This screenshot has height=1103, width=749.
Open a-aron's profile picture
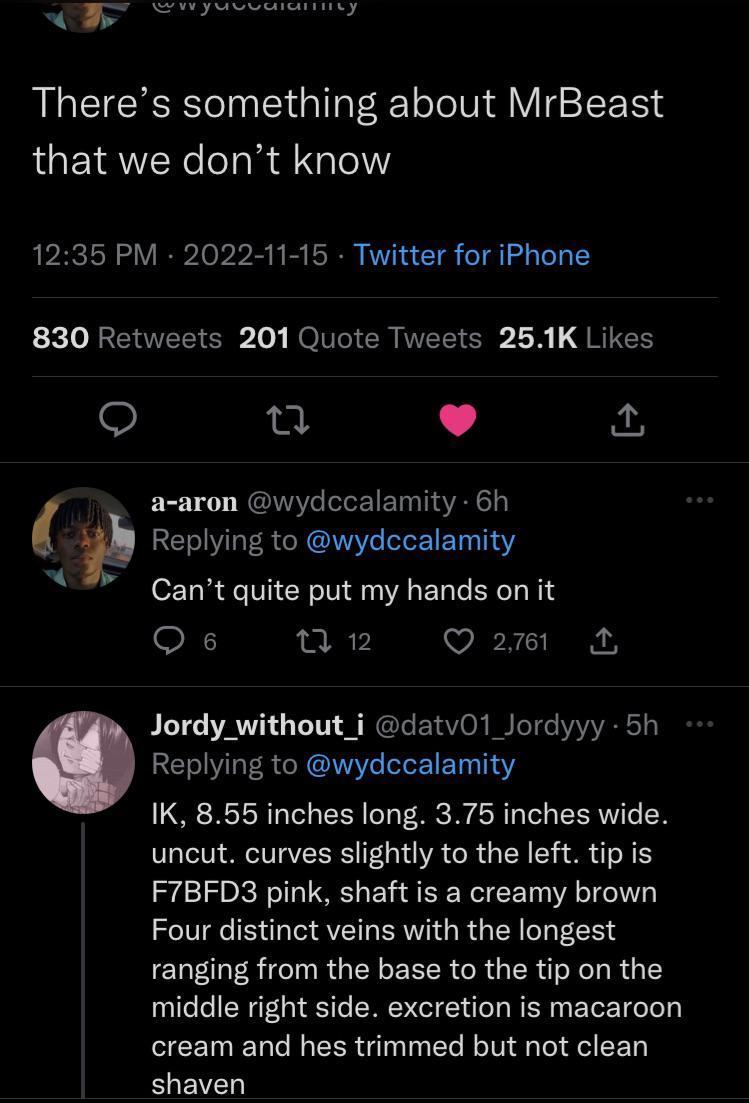[x=83, y=538]
